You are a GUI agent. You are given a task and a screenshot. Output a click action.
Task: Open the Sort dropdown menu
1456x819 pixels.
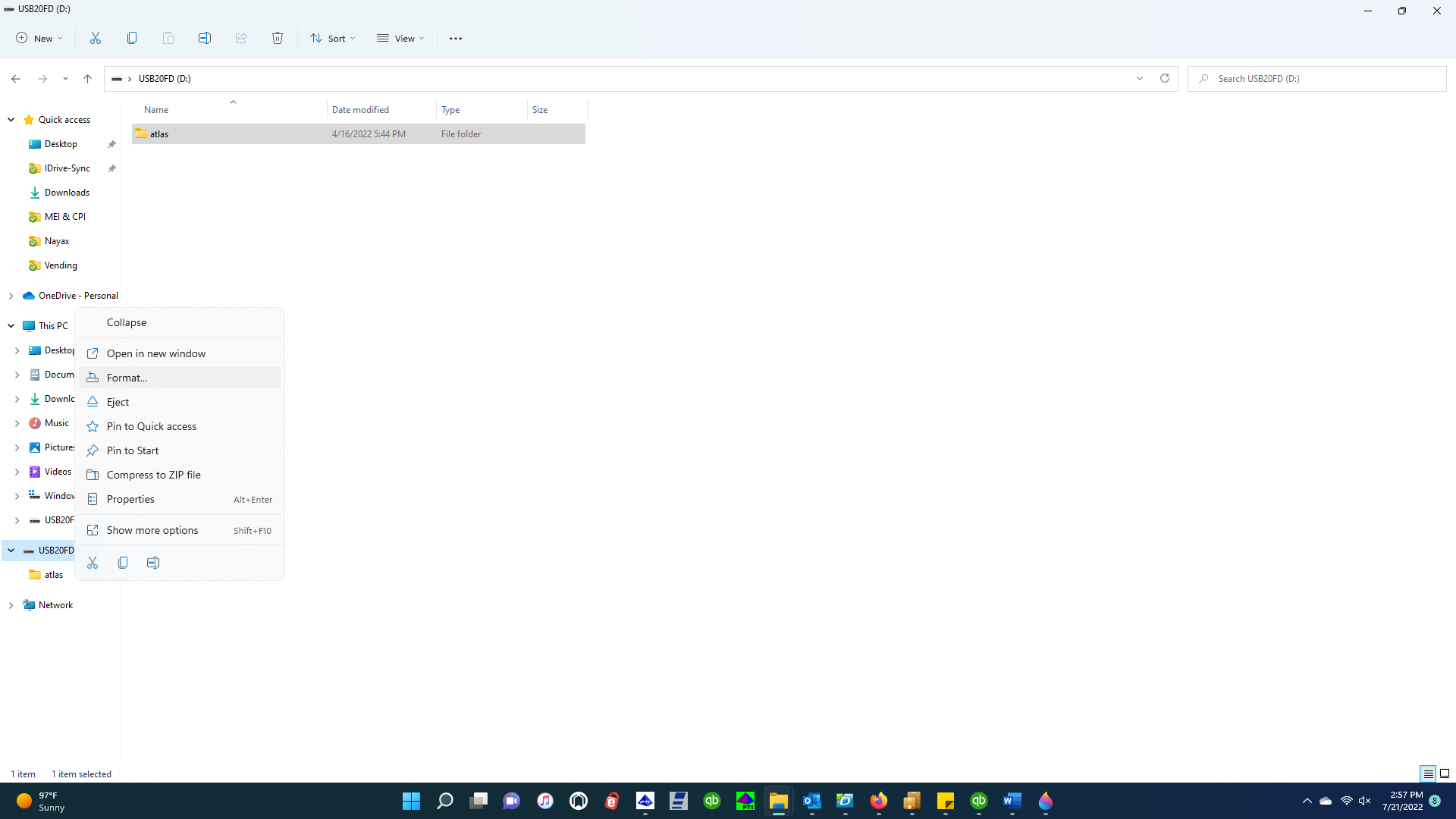pos(332,38)
